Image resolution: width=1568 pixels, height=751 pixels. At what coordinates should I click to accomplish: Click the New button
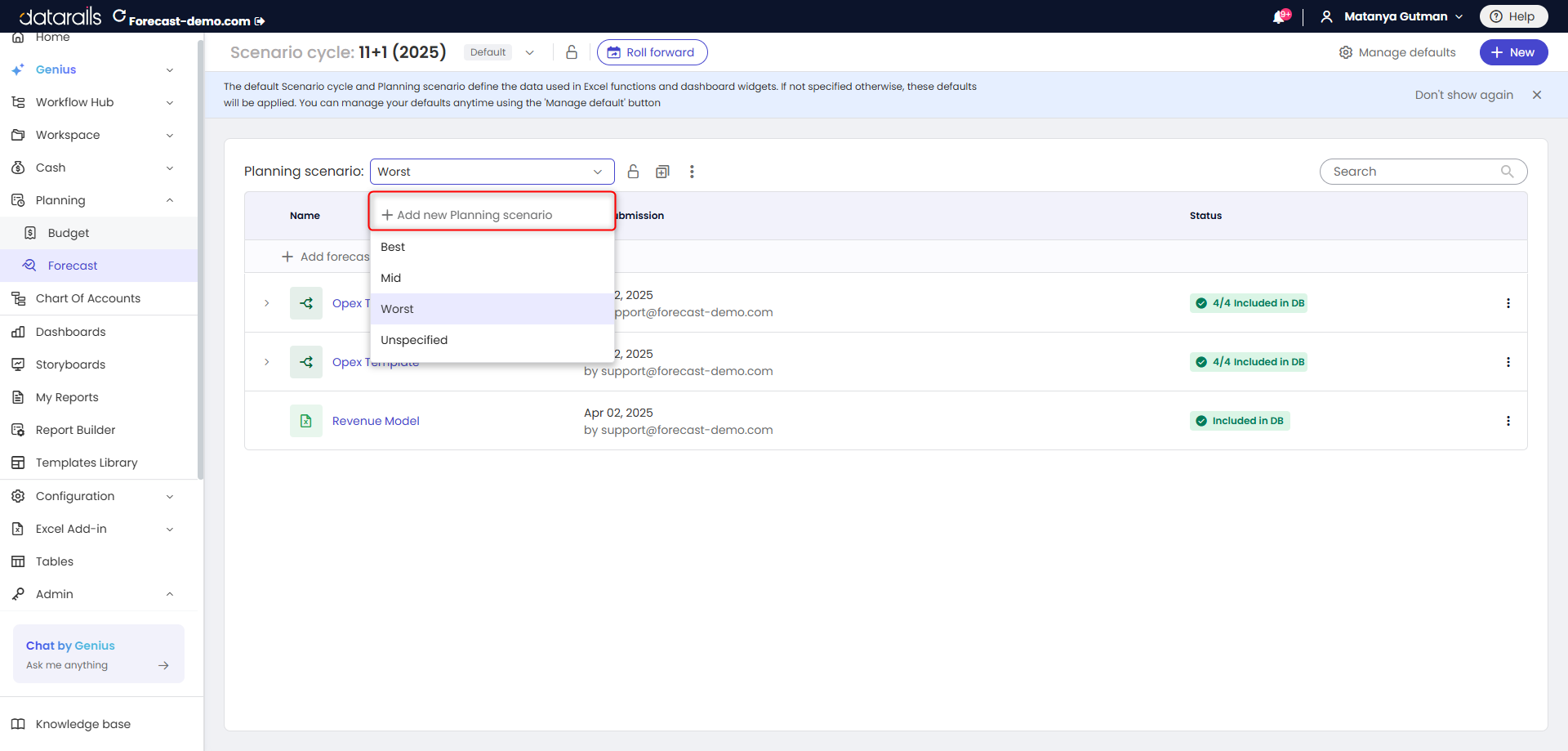tap(1513, 52)
